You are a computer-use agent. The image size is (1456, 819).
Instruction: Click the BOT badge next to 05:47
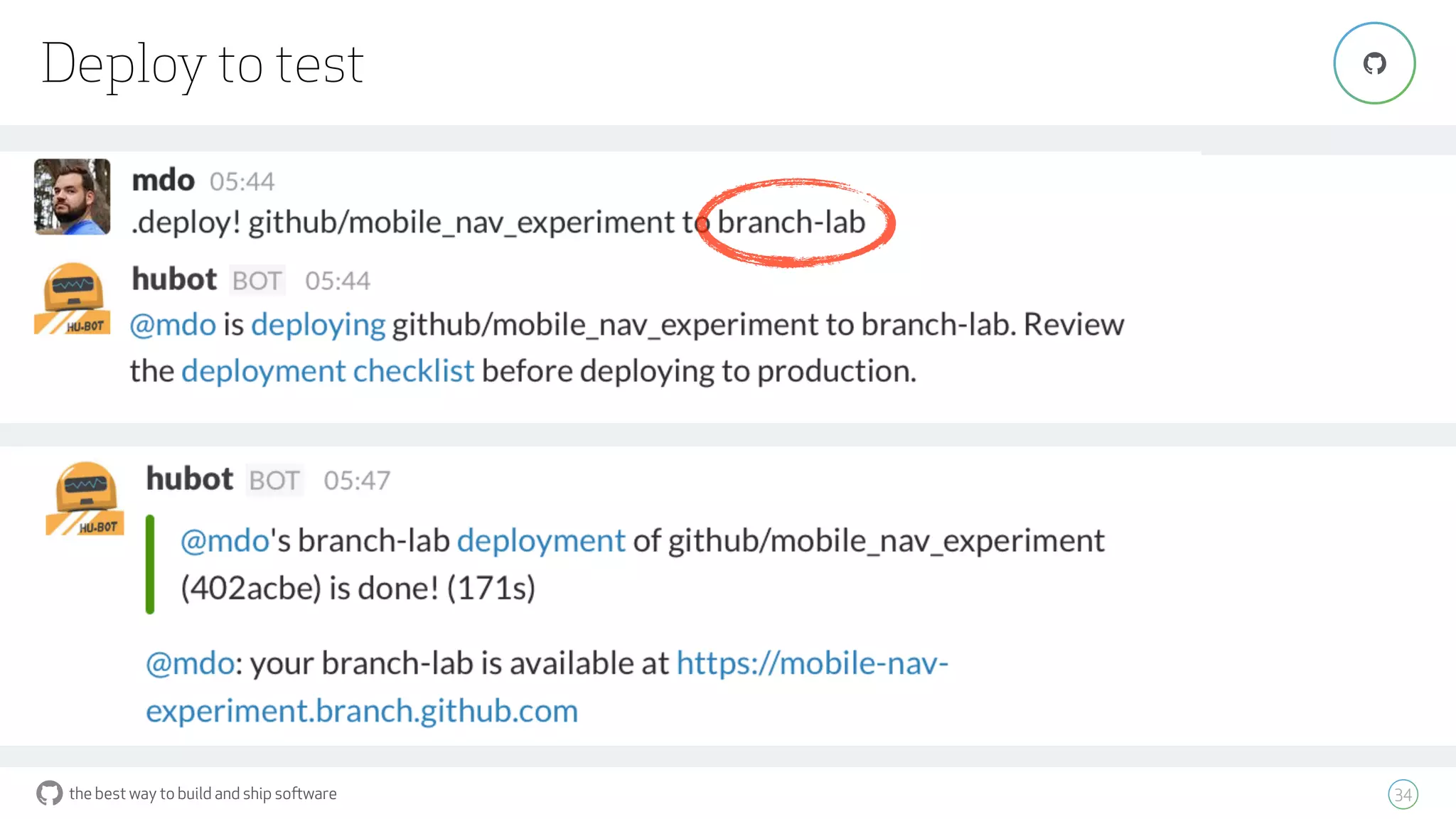(274, 481)
